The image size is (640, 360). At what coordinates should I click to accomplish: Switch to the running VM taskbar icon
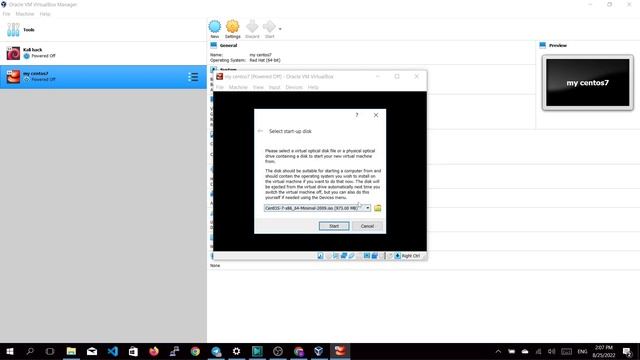tap(340, 351)
